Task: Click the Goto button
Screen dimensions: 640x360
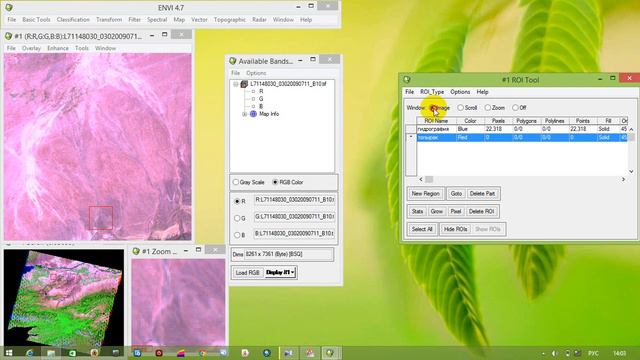Action: tap(456, 193)
